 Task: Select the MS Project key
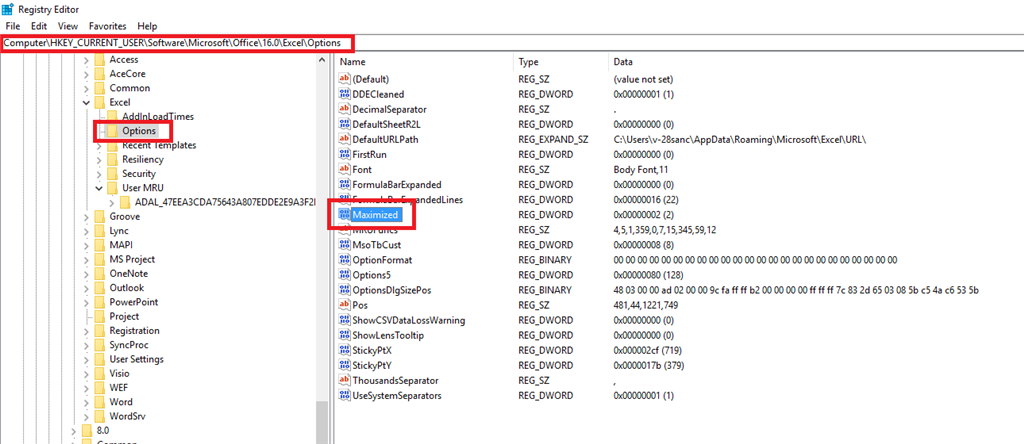click(132, 259)
